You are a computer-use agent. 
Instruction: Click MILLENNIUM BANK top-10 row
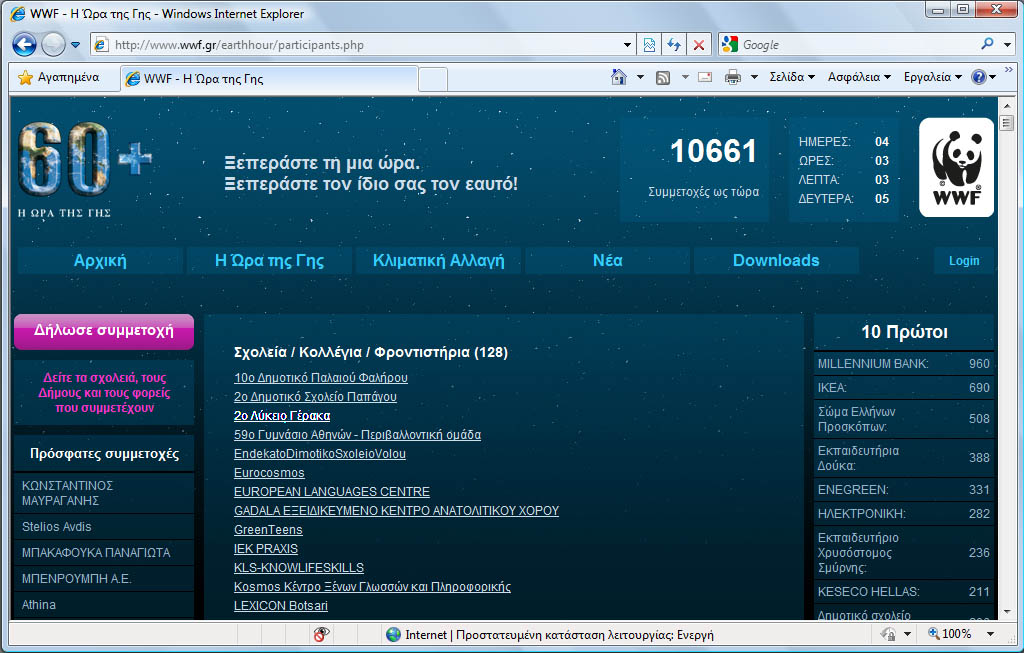(x=904, y=364)
